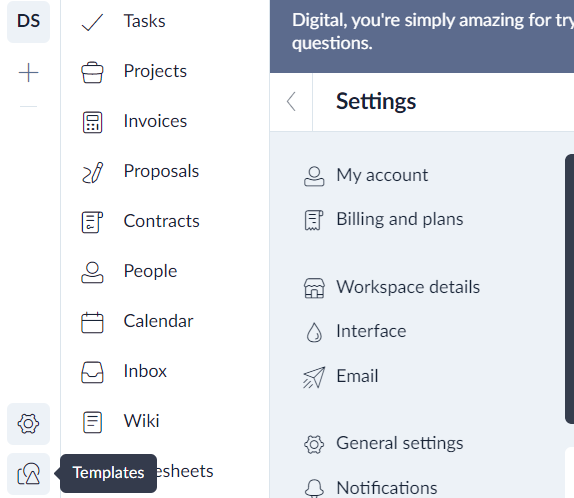574x498 pixels.
Task: Add a workspace with the plus icon
Action: click(29, 73)
